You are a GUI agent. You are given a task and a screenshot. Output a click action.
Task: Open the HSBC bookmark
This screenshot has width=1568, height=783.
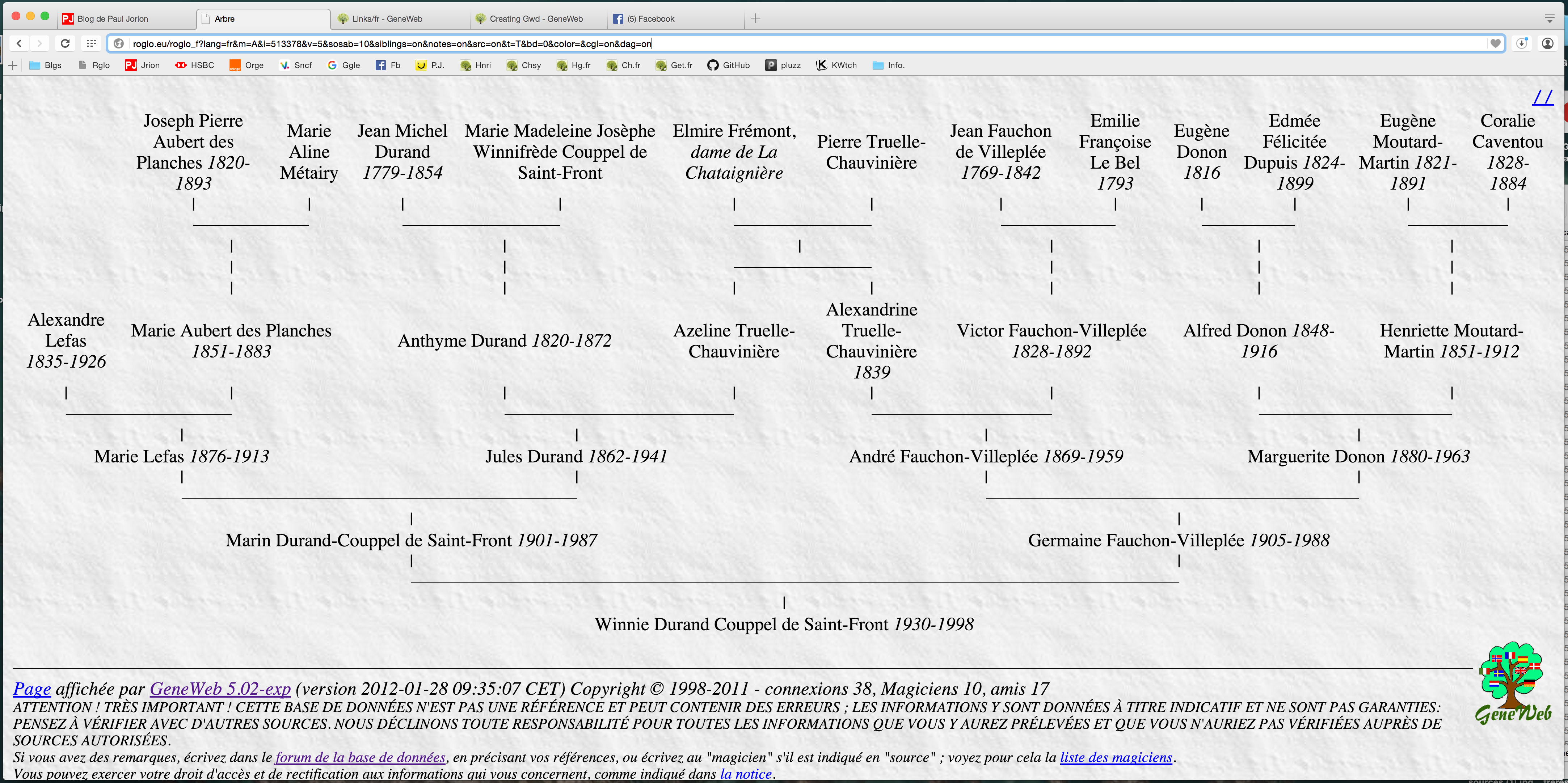194,65
